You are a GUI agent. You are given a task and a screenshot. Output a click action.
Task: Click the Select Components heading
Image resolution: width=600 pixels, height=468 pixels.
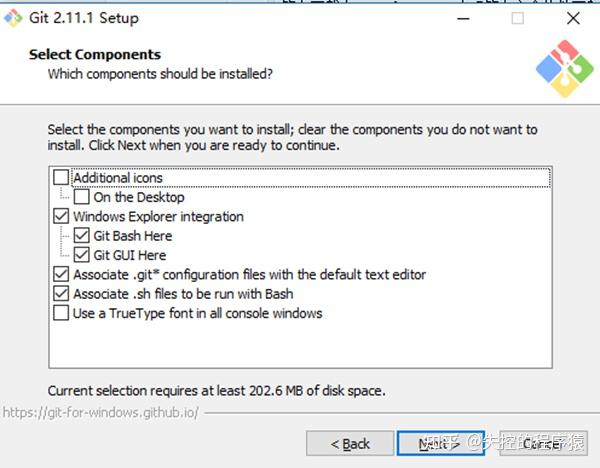(x=95, y=55)
